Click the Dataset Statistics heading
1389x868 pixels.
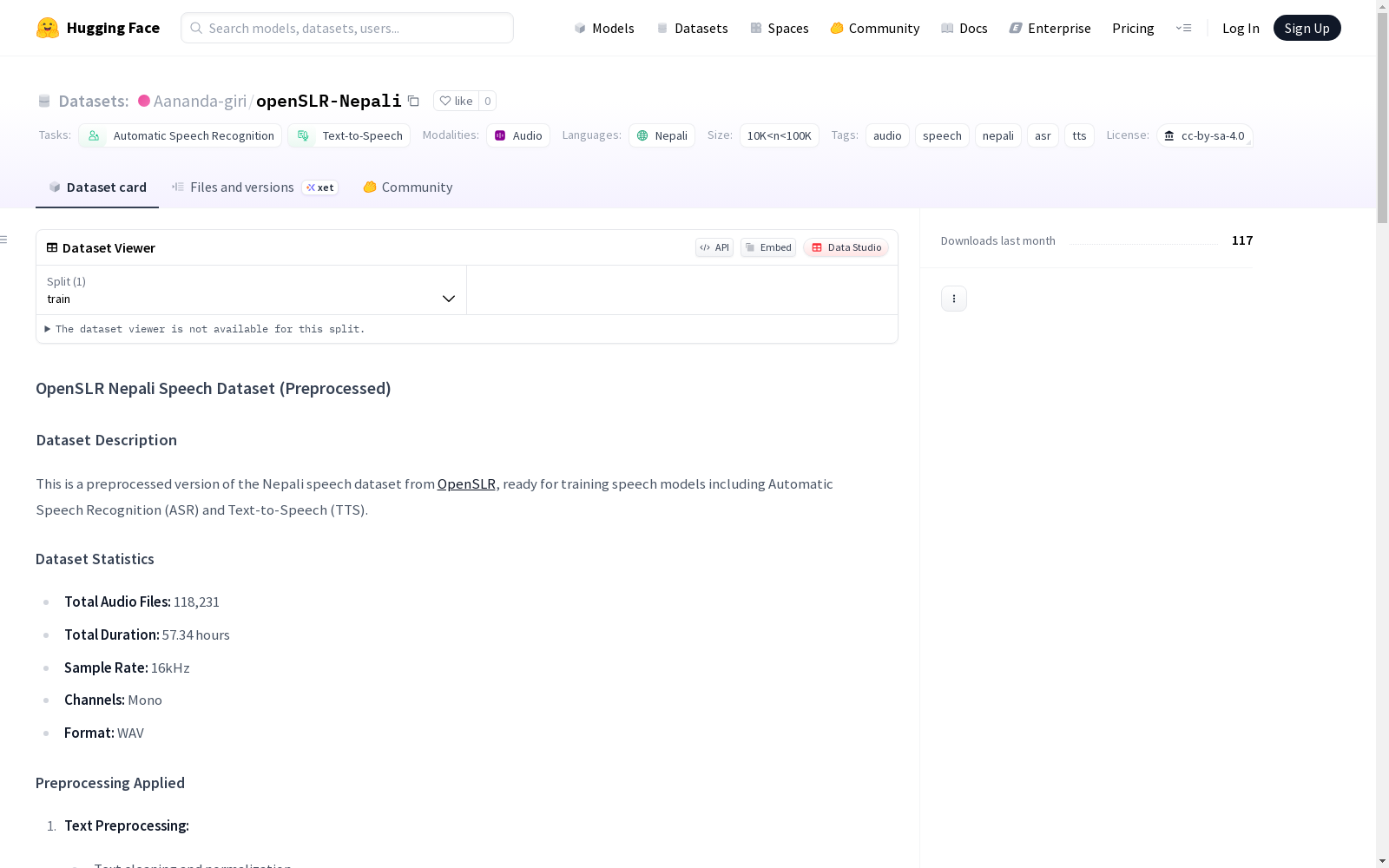[95, 559]
